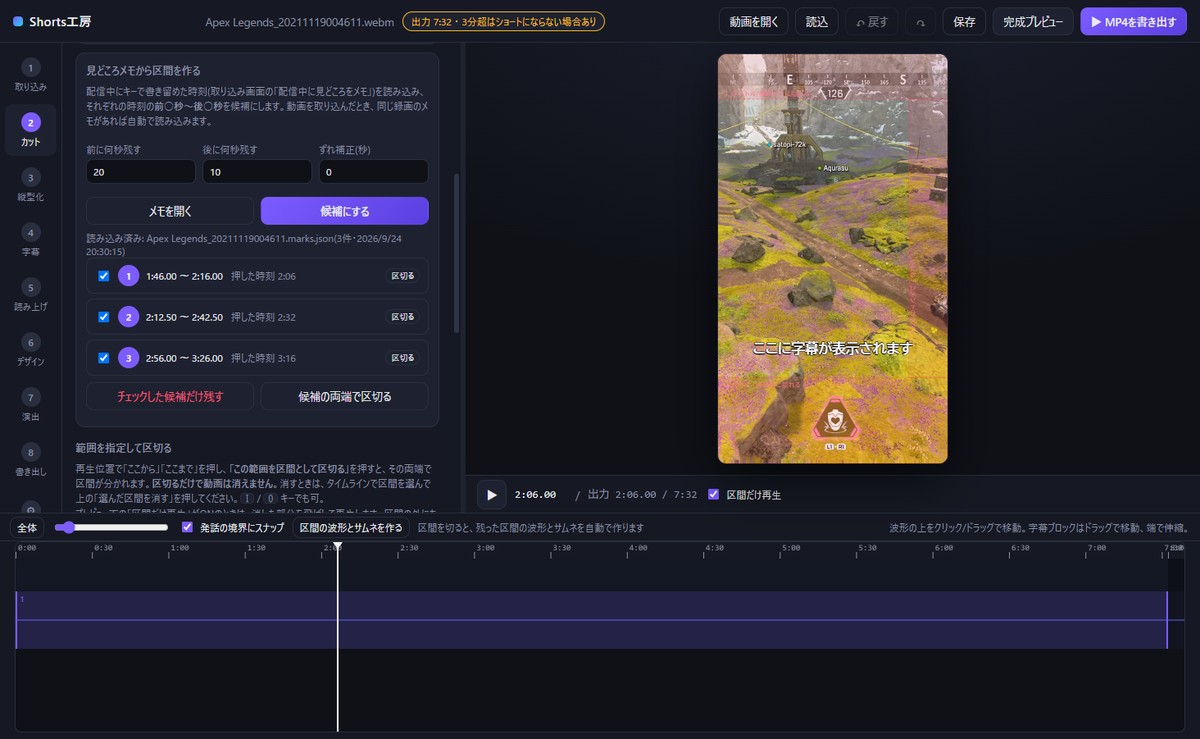The width and height of the screenshot is (1200, 739).
Task: Click 区切る for the 押した時刻 3:16 candidate
Action: click(402, 358)
